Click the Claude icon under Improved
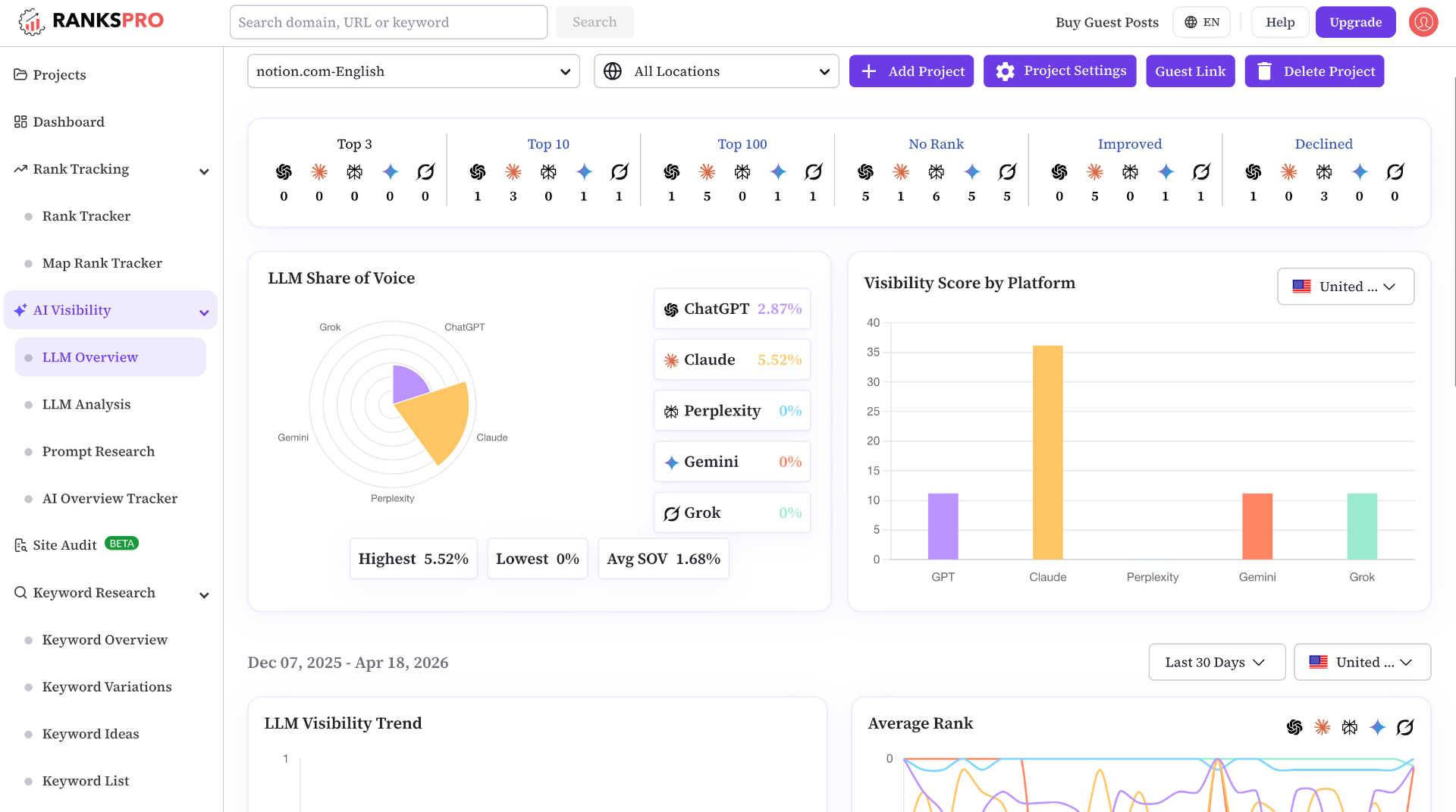This screenshot has height=812, width=1456. tap(1095, 172)
